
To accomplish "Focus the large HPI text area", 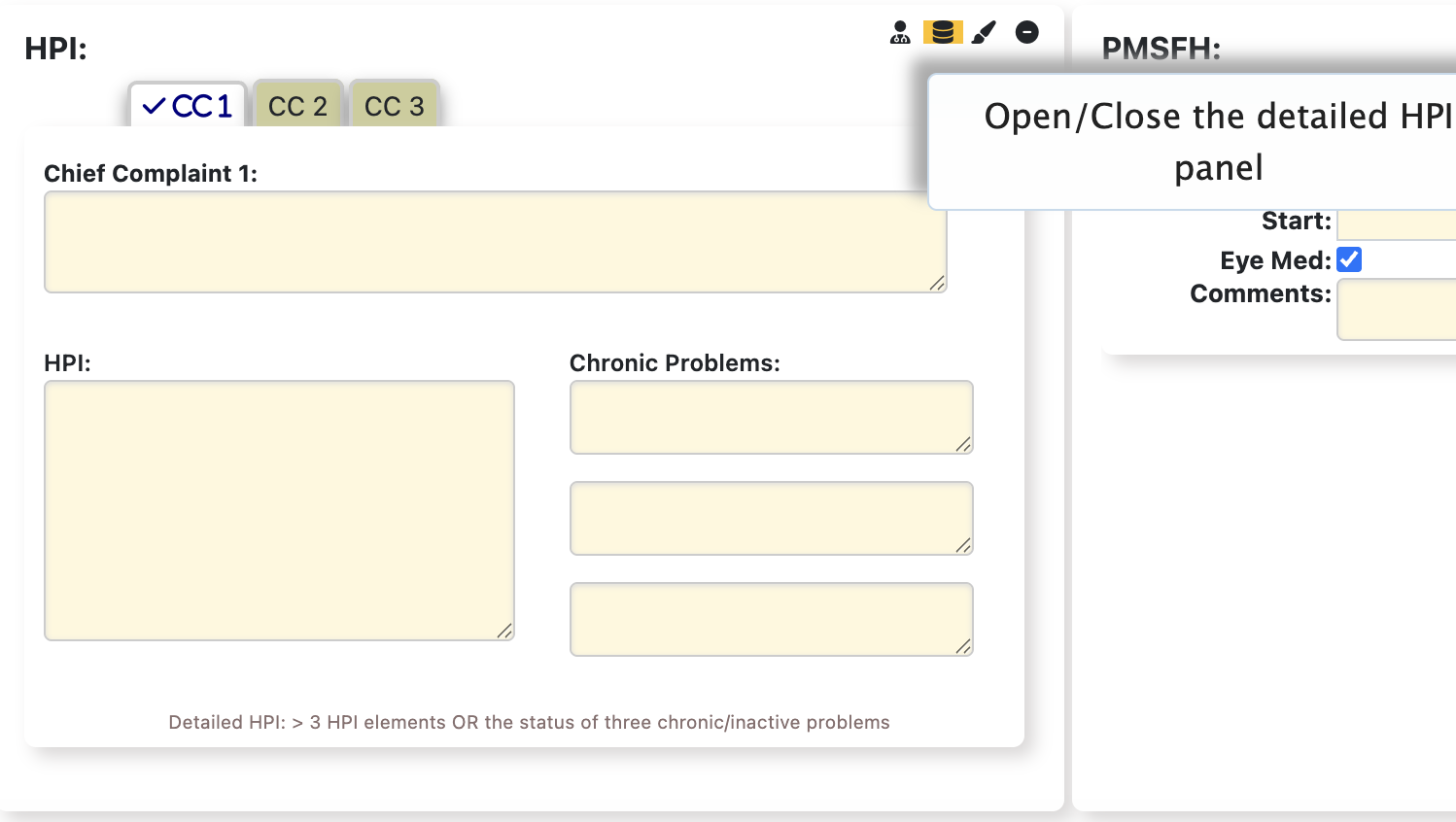I will 279,510.
